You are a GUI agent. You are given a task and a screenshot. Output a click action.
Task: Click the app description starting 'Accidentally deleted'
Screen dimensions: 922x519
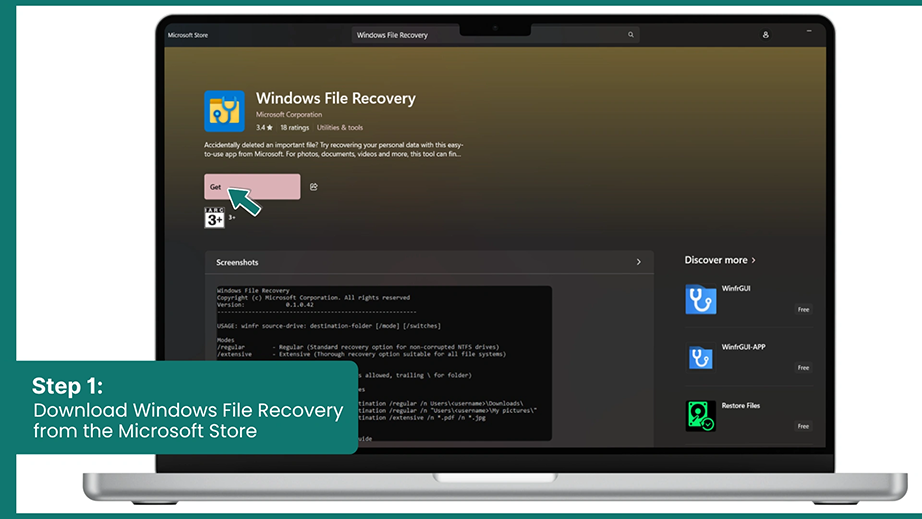(x=333, y=149)
